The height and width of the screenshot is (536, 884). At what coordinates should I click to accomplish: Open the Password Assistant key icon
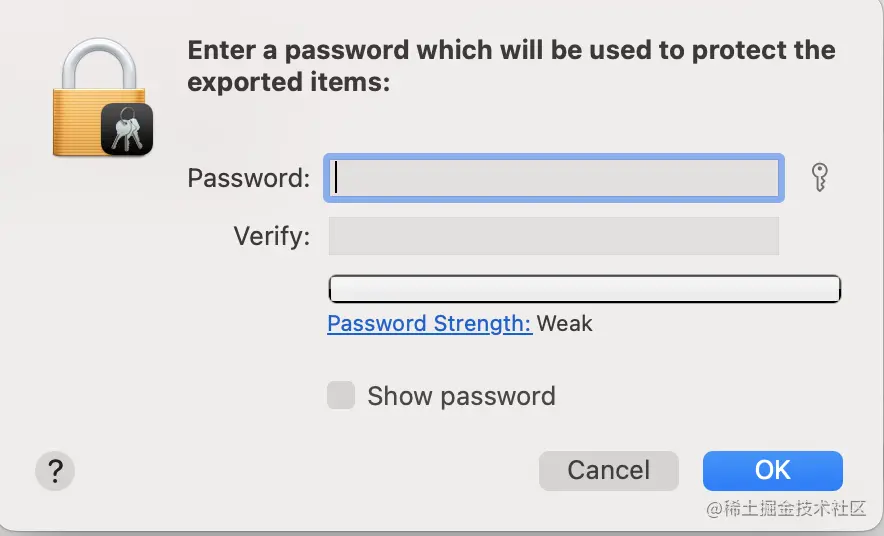[x=819, y=178]
